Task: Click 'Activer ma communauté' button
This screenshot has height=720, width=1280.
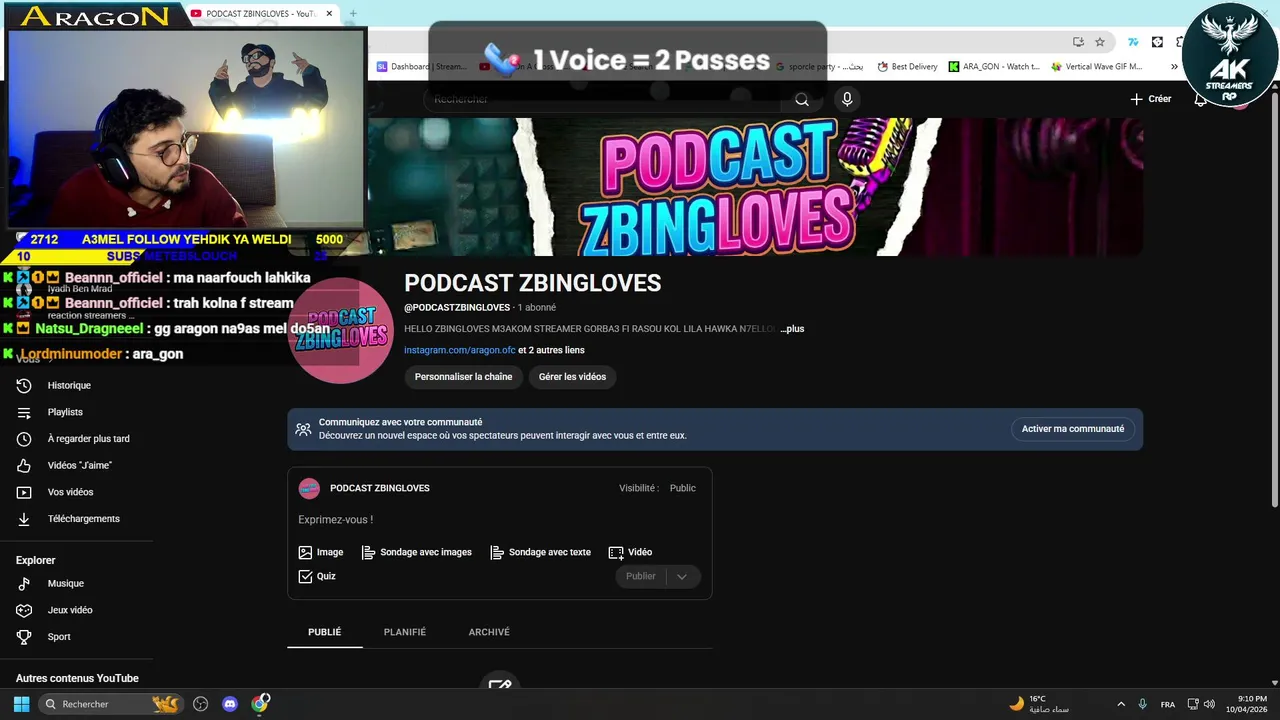Action: 1073,429
